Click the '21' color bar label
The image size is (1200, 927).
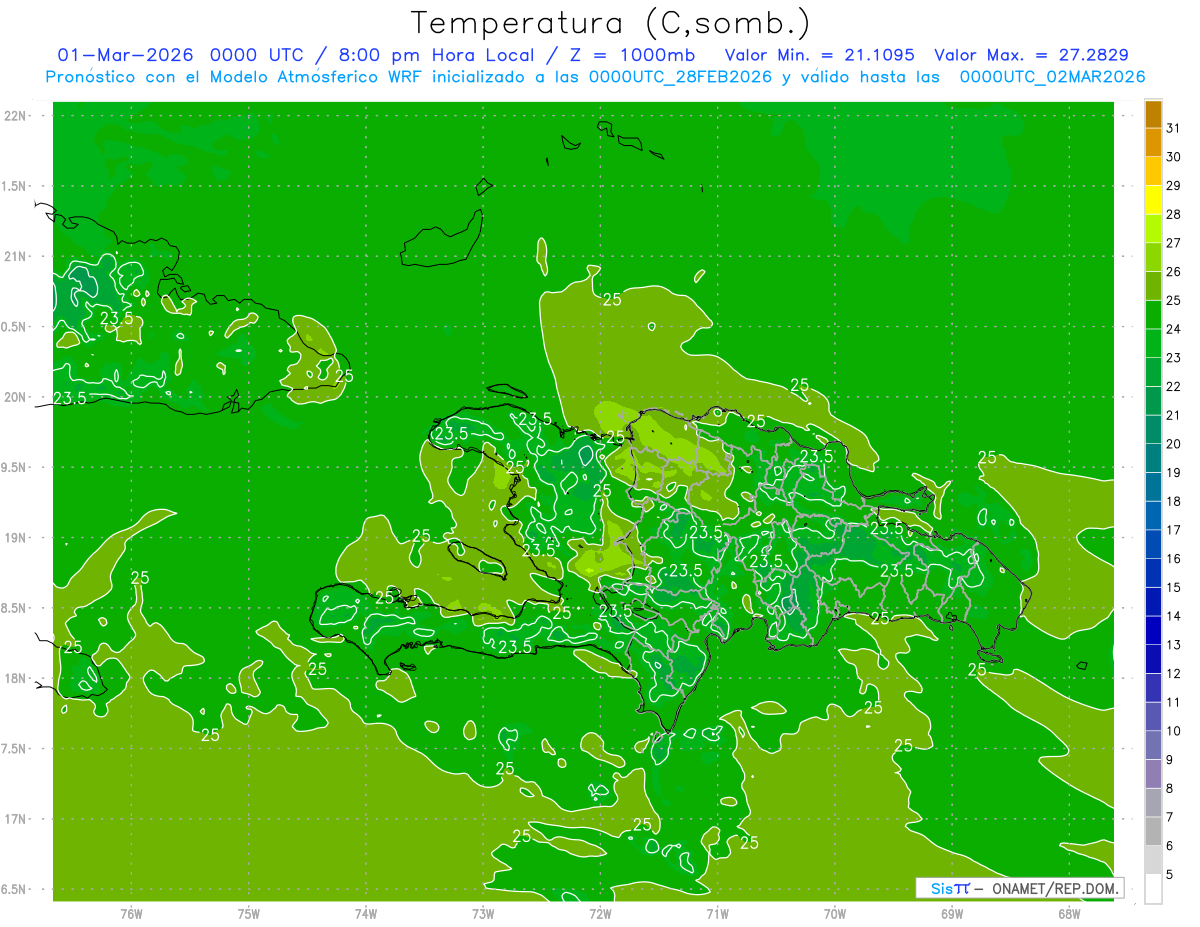[1174, 415]
